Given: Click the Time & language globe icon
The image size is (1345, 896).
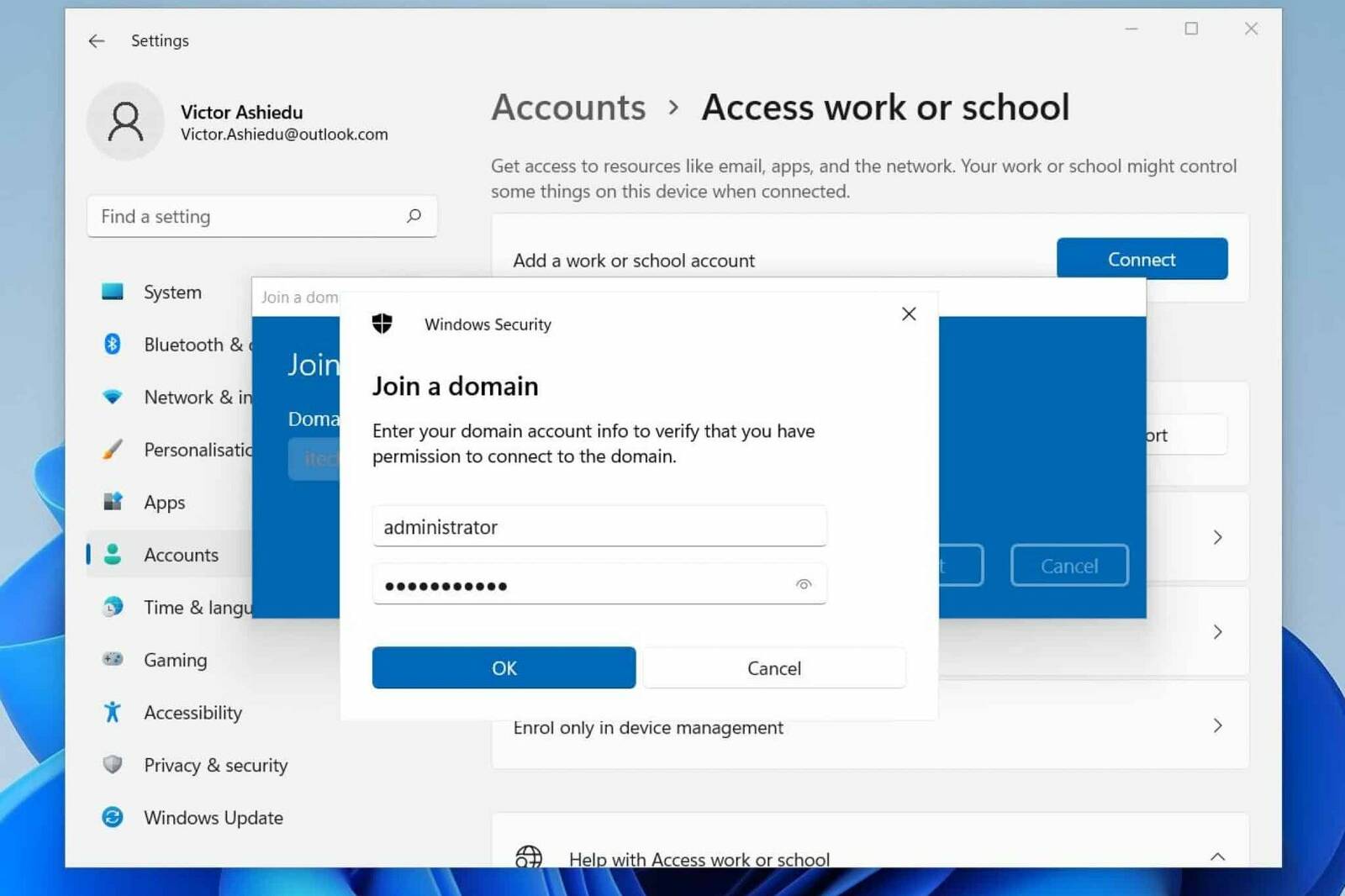Looking at the screenshot, I should (x=112, y=607).
